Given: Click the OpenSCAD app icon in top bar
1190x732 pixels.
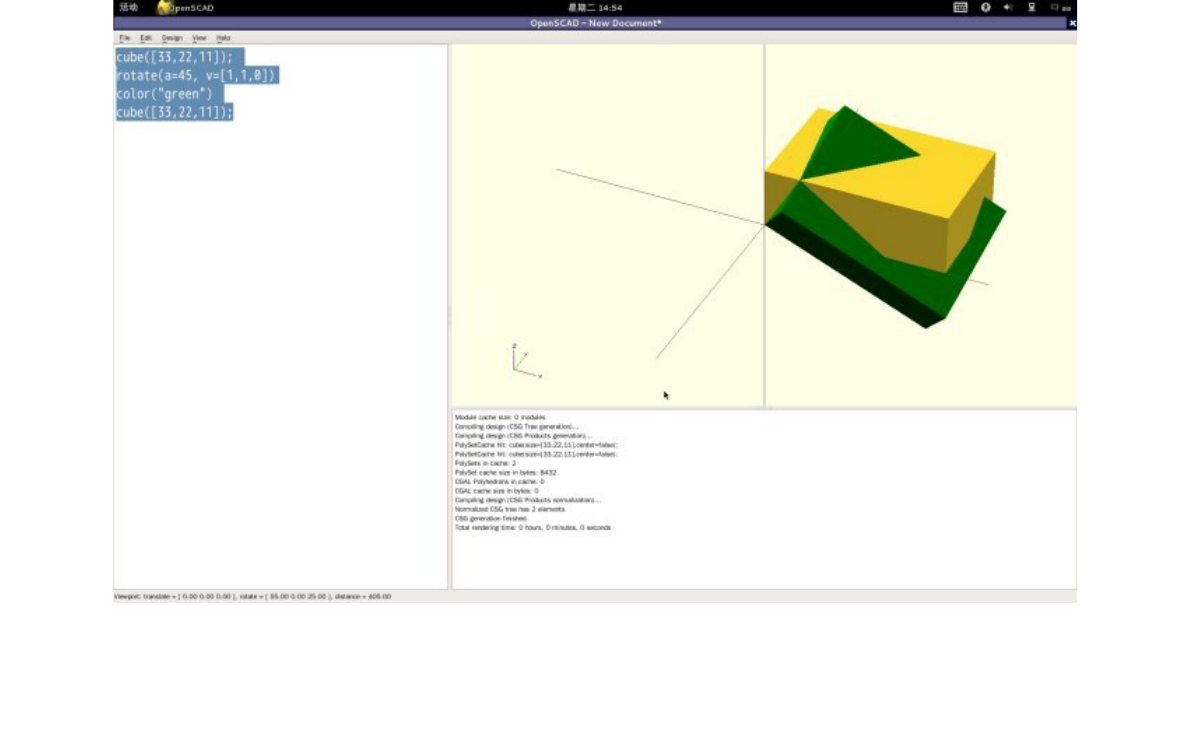Looking at the screenshot, I should point(163,8).
